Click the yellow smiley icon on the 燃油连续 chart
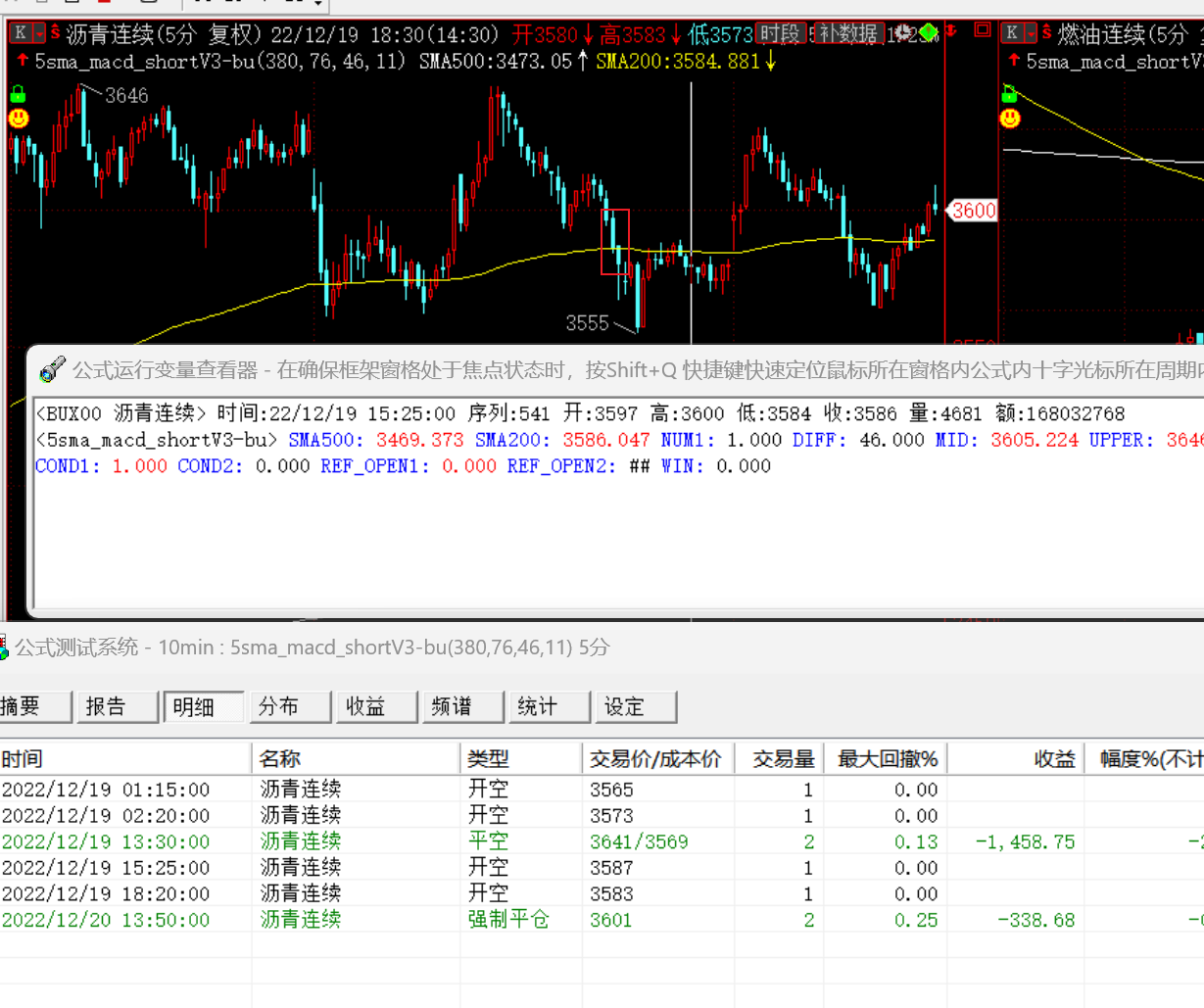The height and width of the screenshot is (1008, 1204). (1010, 119)
